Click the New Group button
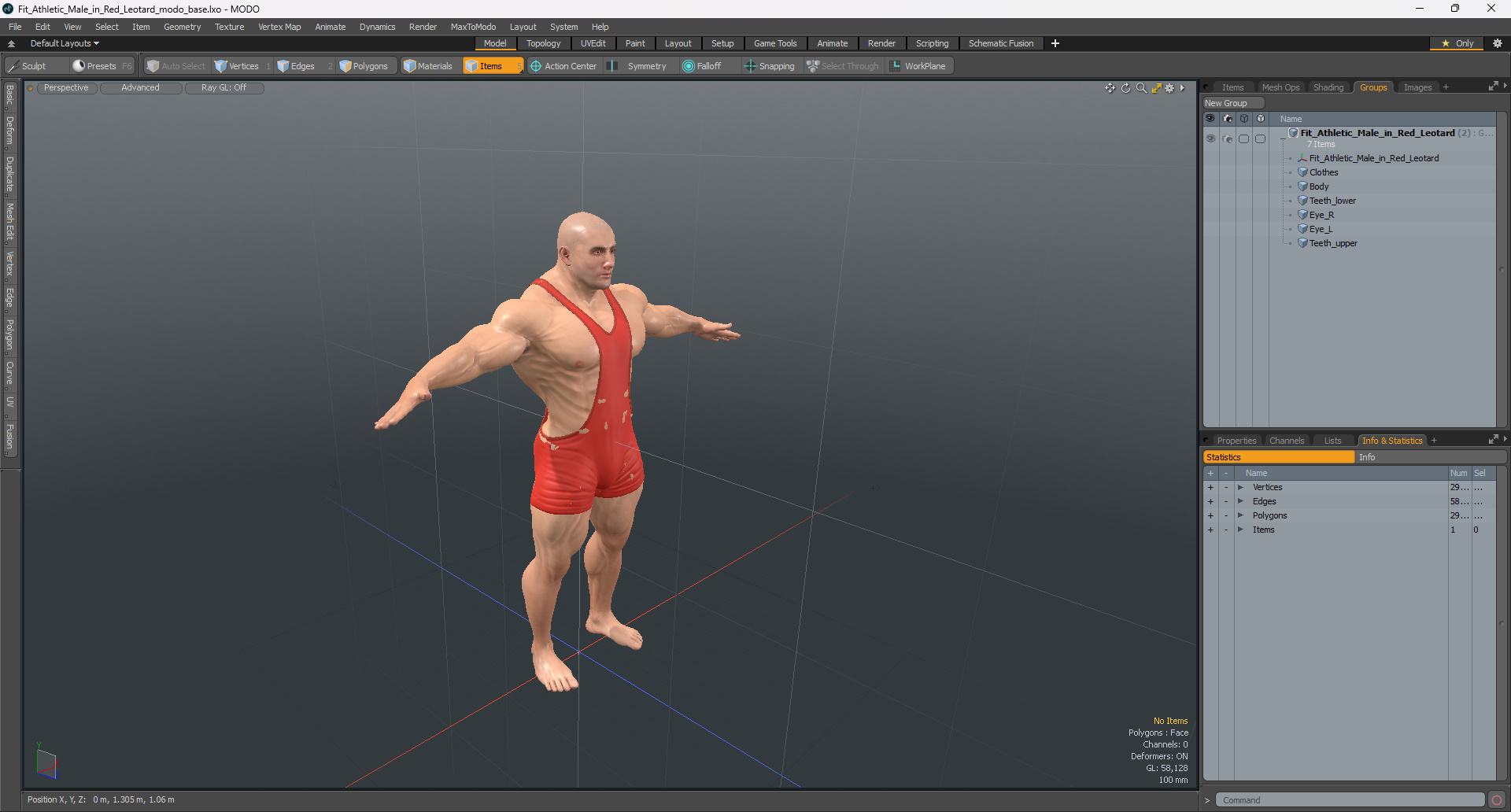This screenshot has height=812, width=1511. (1233, 103)
